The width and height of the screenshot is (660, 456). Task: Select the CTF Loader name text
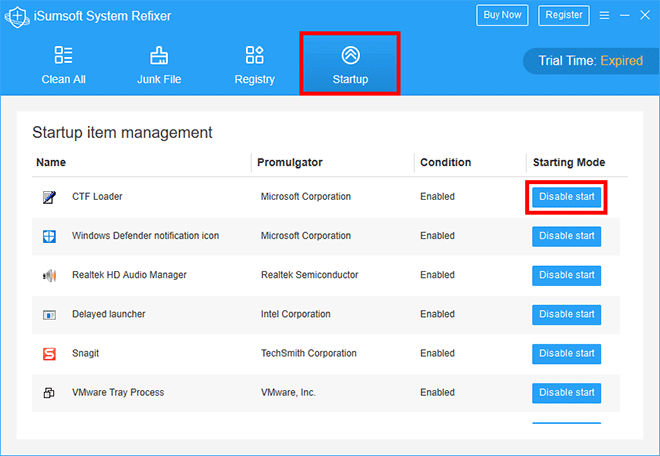(97, 197)
